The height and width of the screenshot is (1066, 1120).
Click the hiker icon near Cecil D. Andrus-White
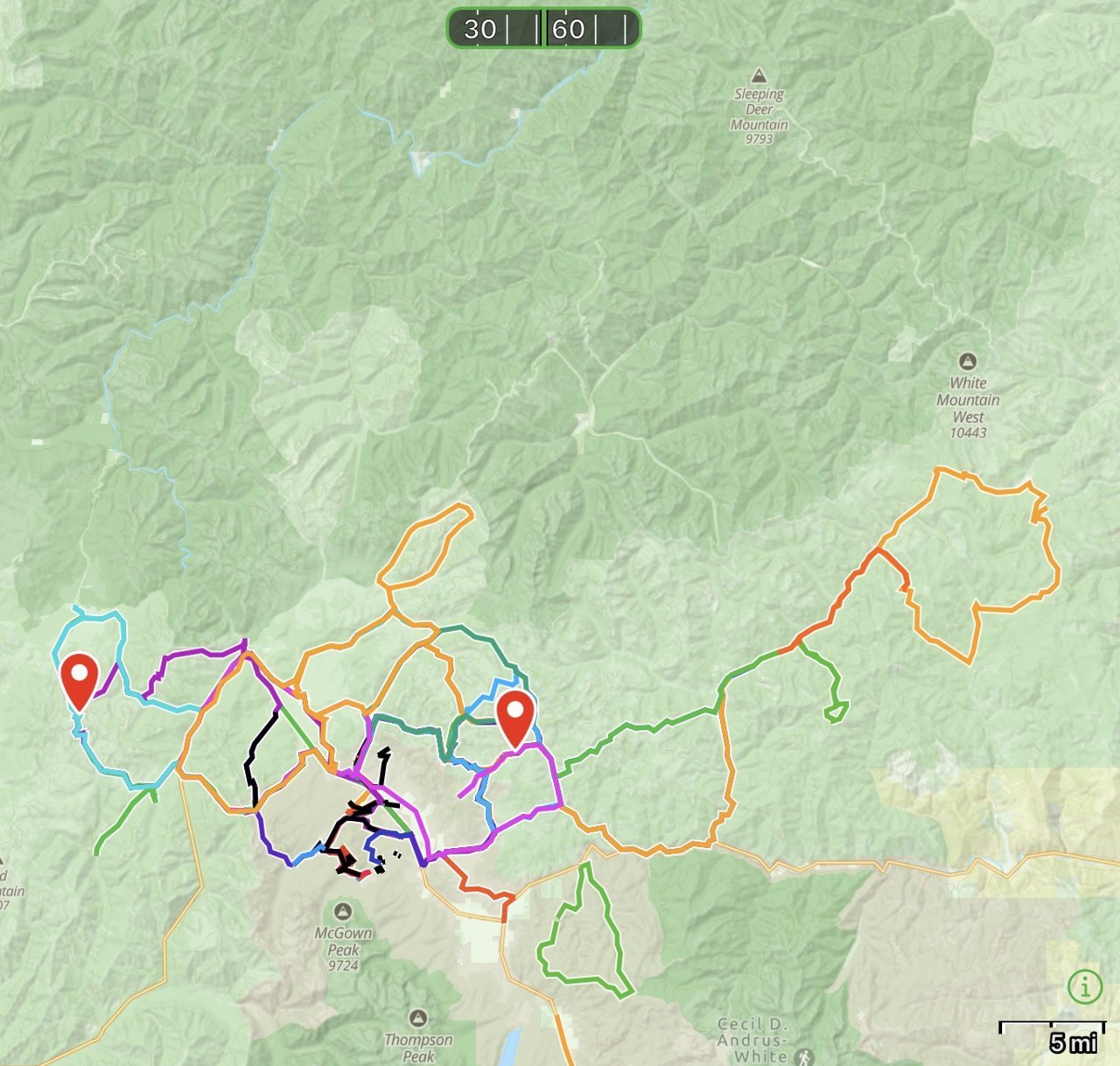point(803,1057)
